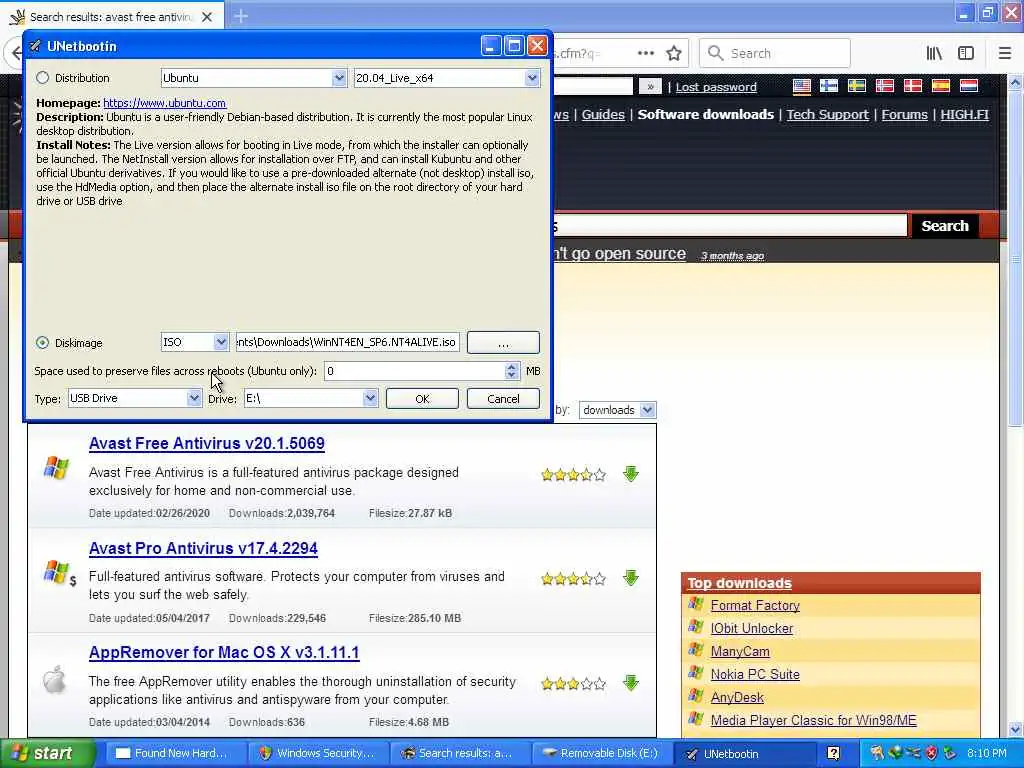This screenshot has height=768, width=1024.
Task: Open a new browser tab
Action: (240, 16)
